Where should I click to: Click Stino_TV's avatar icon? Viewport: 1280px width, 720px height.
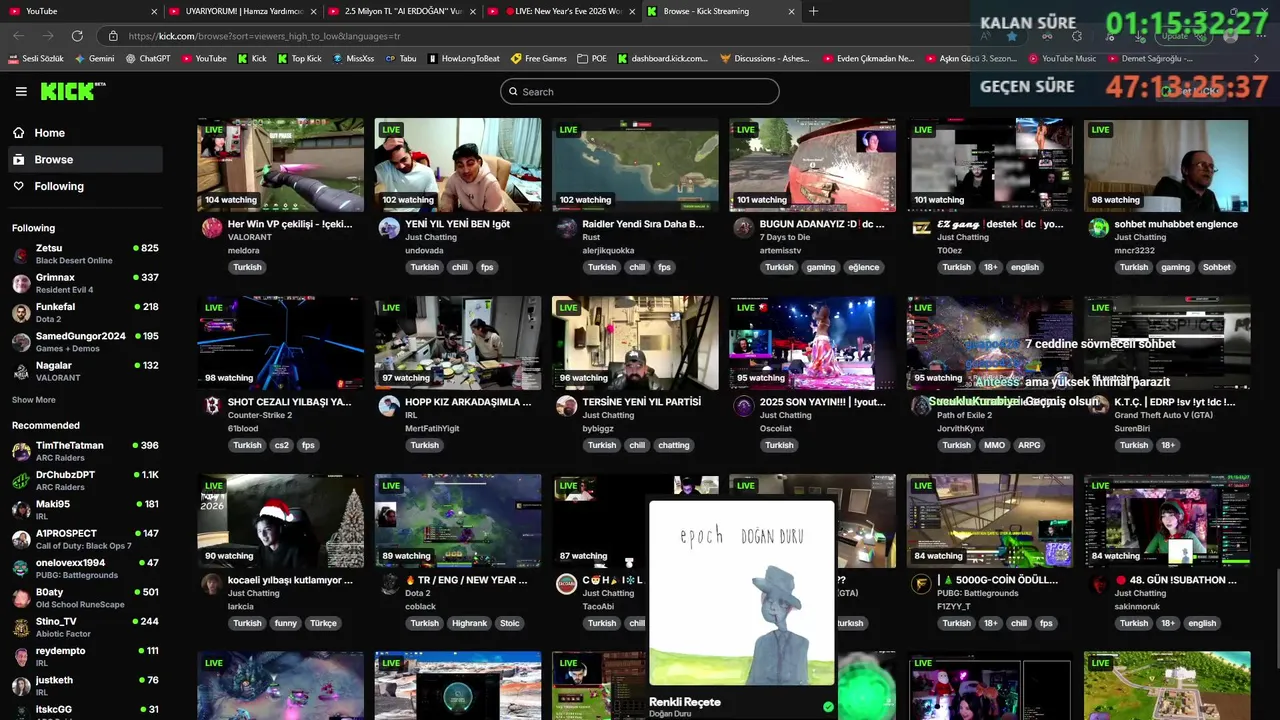coord(21,627)
